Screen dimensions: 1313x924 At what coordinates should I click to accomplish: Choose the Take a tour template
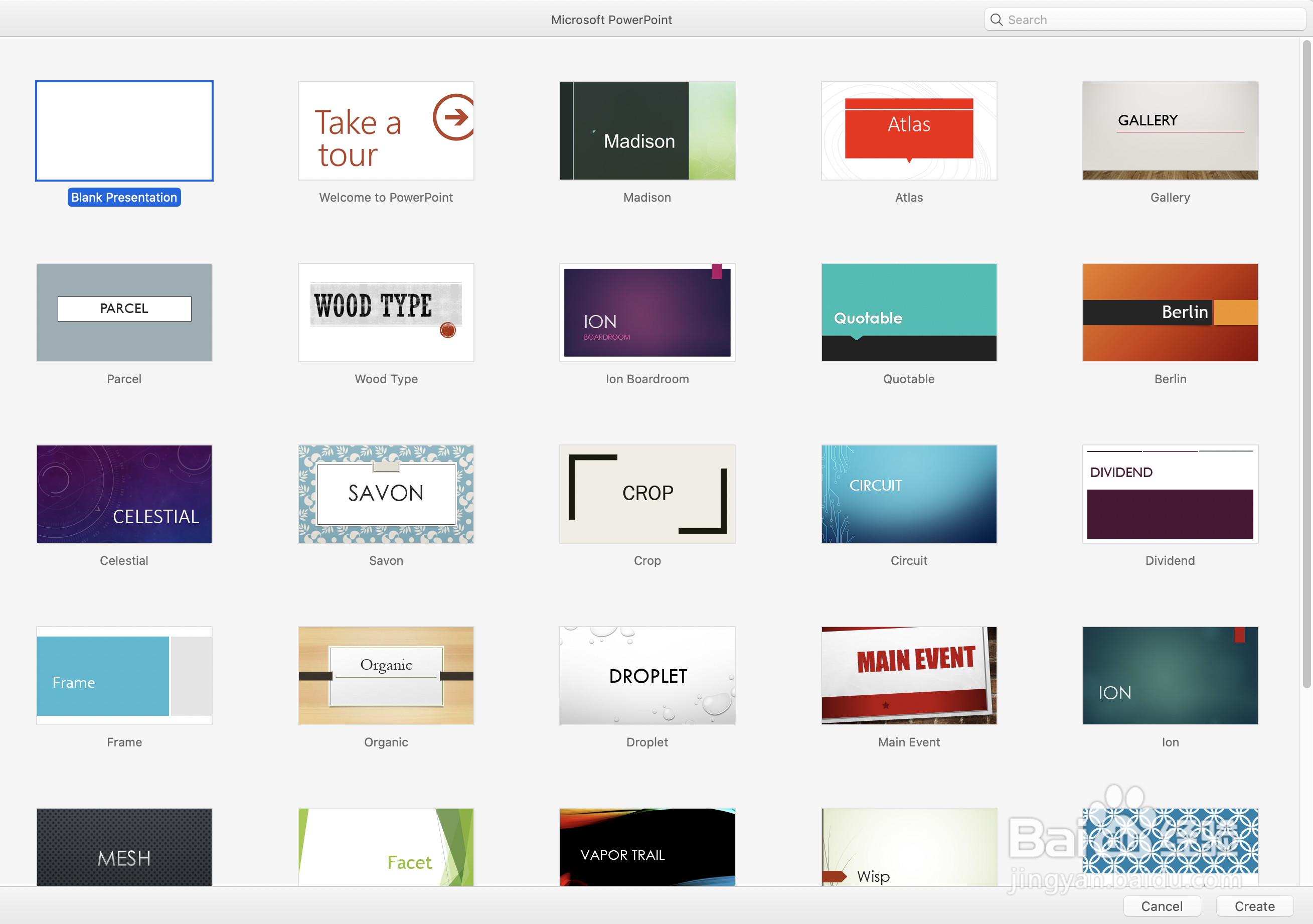click(x=386, y=130)
